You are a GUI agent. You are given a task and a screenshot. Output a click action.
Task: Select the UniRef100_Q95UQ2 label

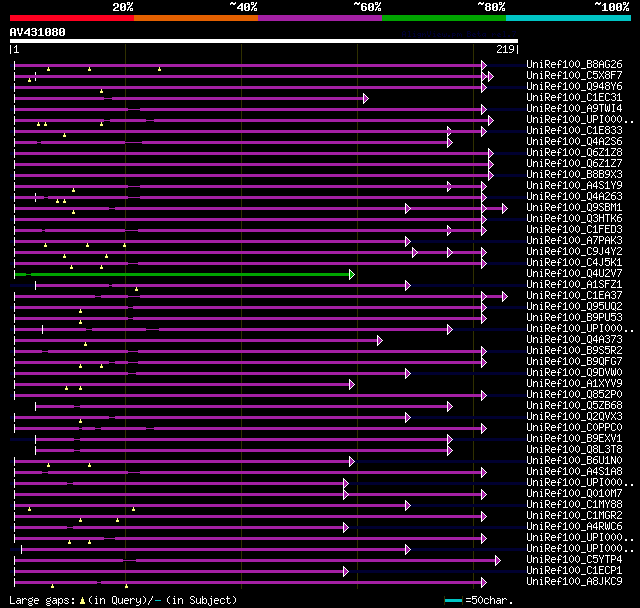[x=574, y=307]
